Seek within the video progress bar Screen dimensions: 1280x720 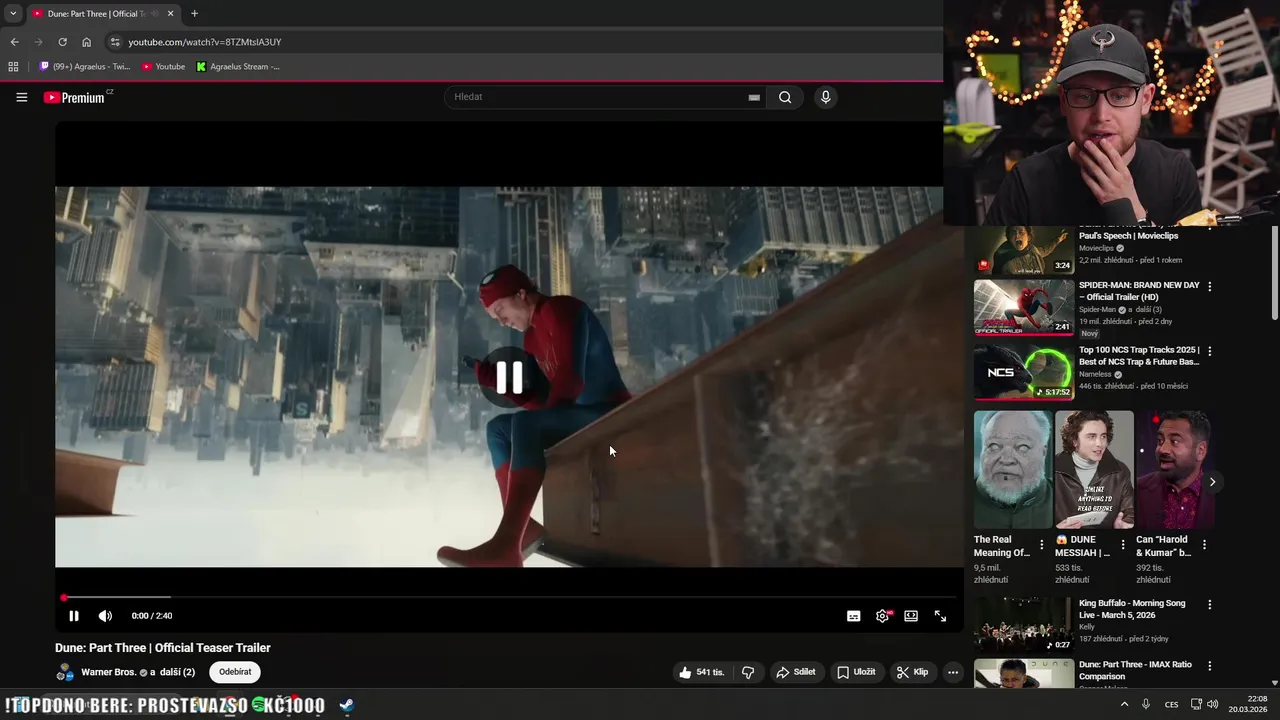pos(509,598)
